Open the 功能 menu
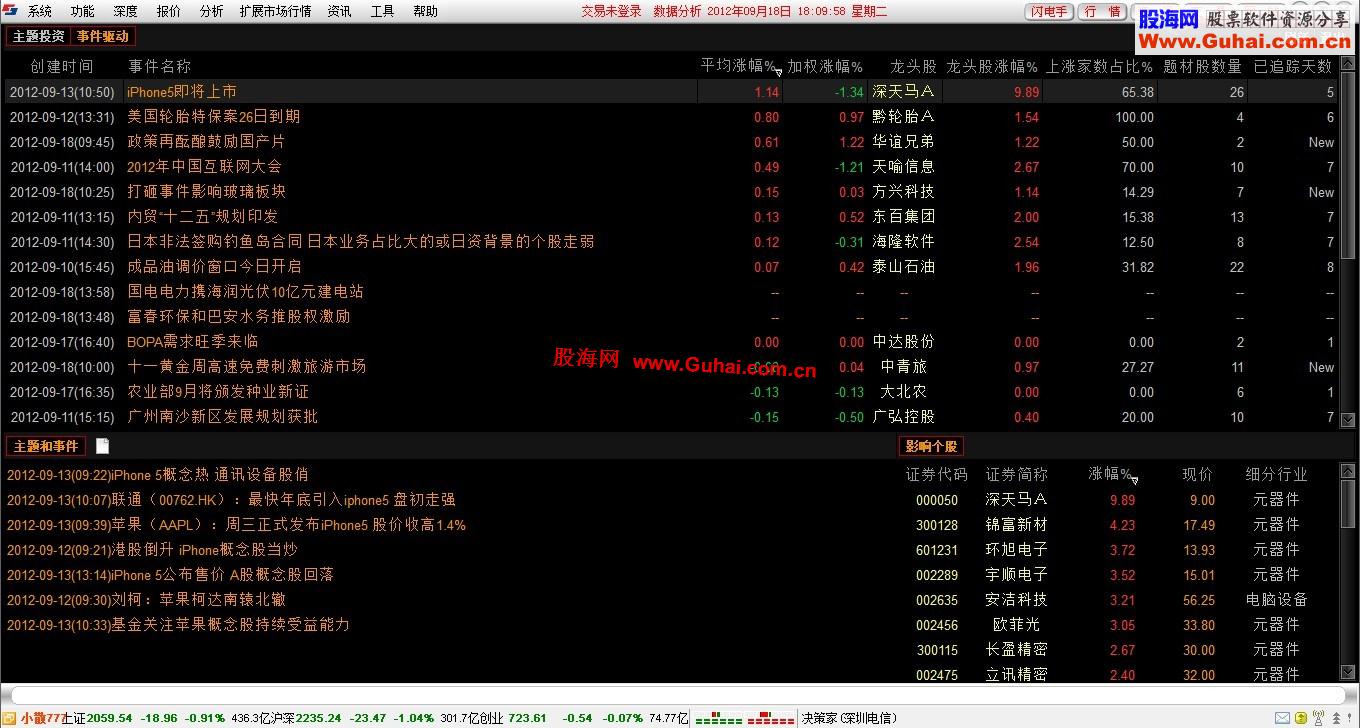 [x=82, y=11]
